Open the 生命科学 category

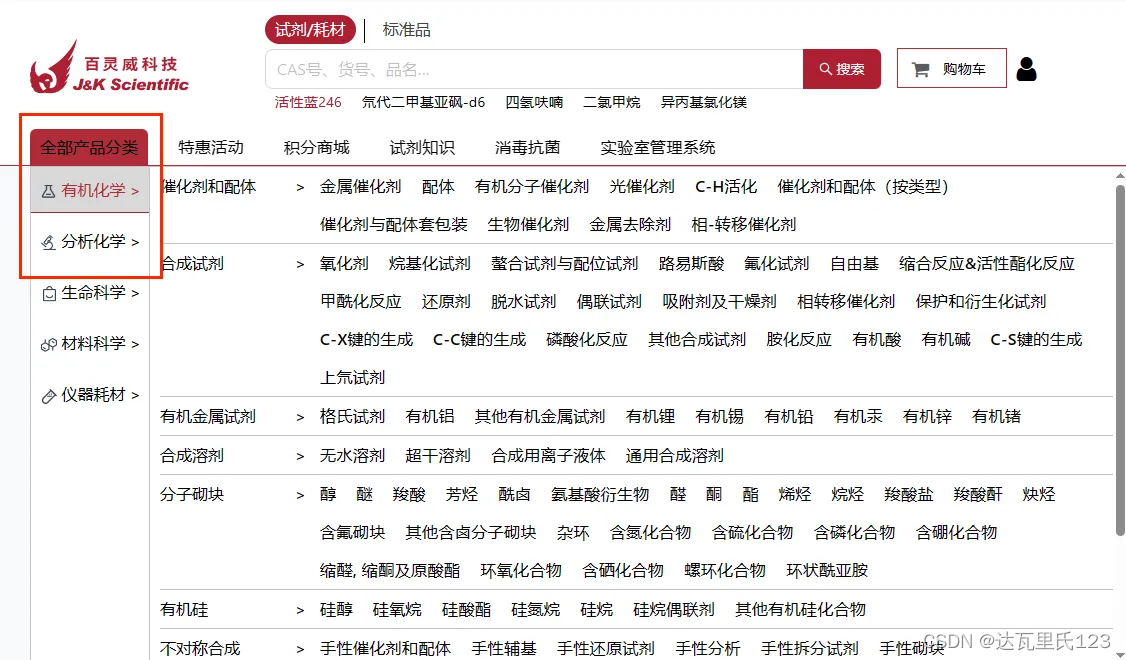90,292
